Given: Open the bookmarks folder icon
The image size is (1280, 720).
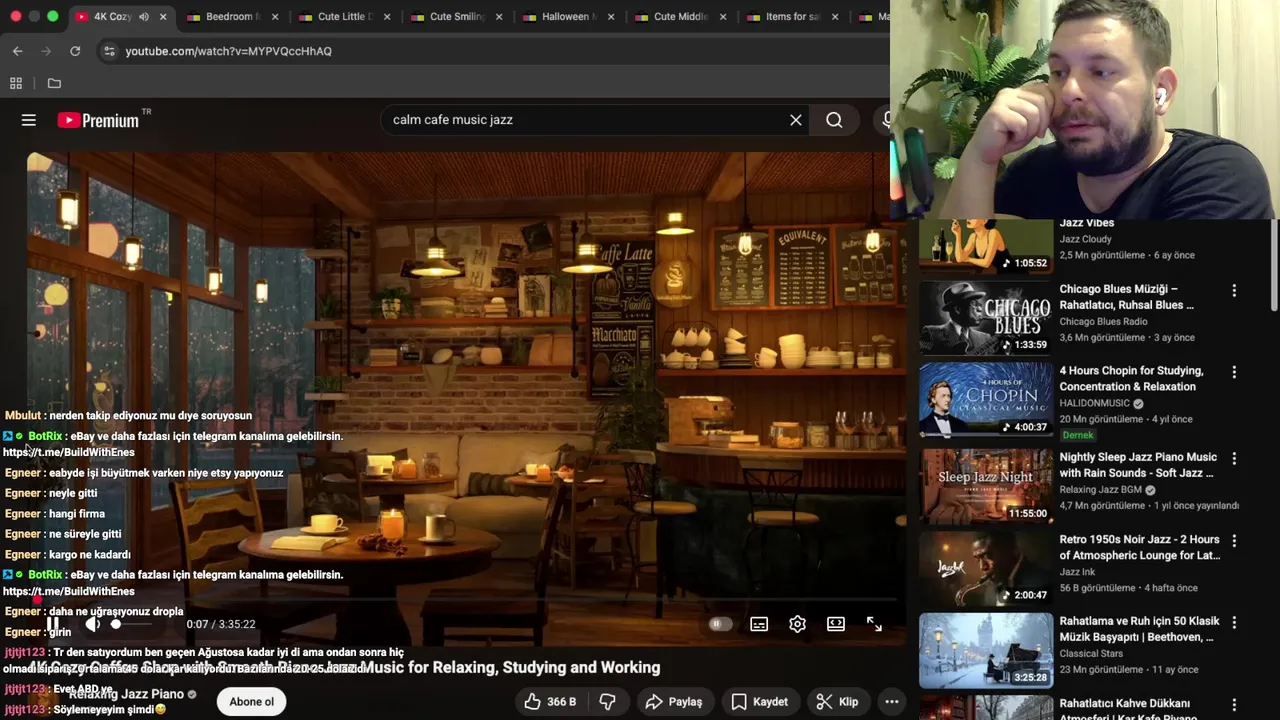Looking at the screenshot, I should click(54, 83).
